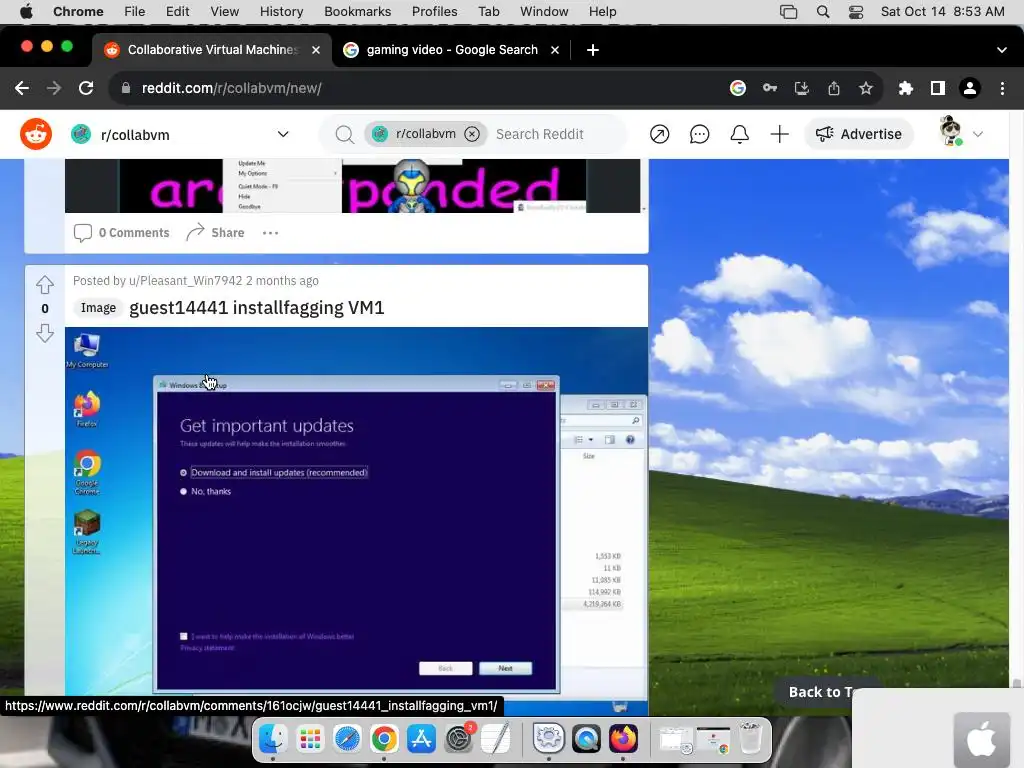This screenshot has height=768, width=1024.
Task: Click the browser forward arrow
Action: 54,88
